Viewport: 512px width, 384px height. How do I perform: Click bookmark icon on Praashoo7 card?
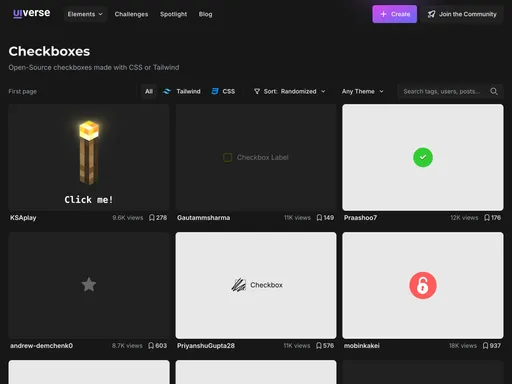pos(487,218)
